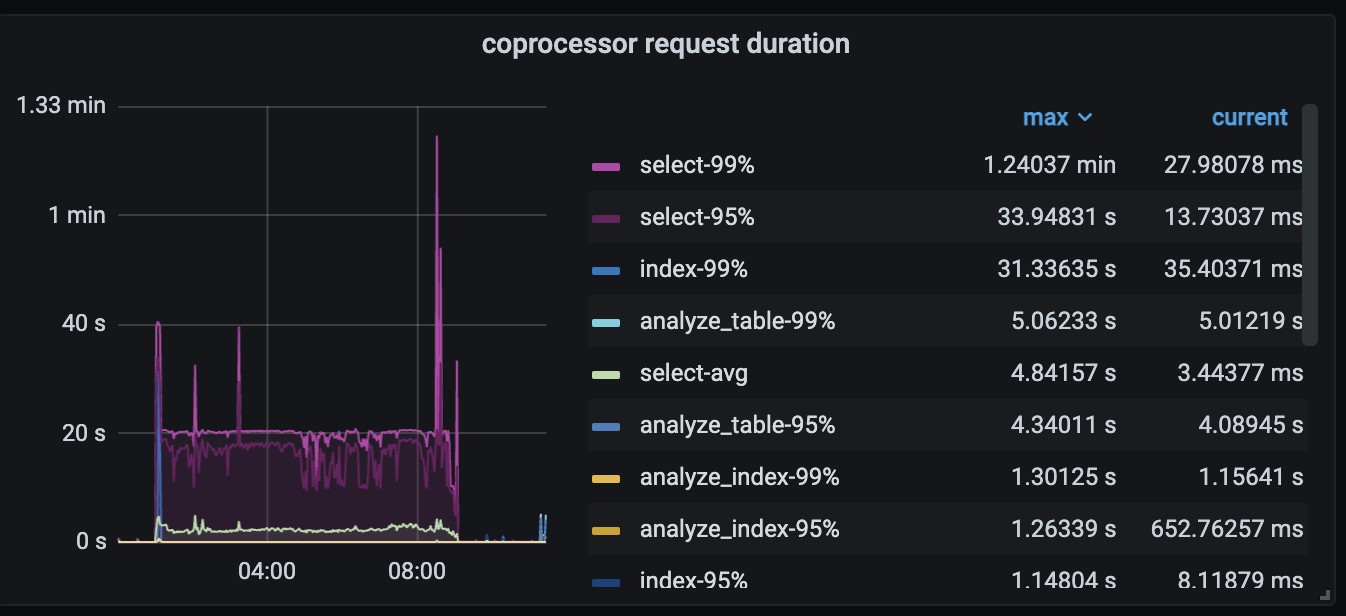Toggle the select-avg series label
Image resolution: width=1346 pixels, height=616 pixels.
click(693, 374)
